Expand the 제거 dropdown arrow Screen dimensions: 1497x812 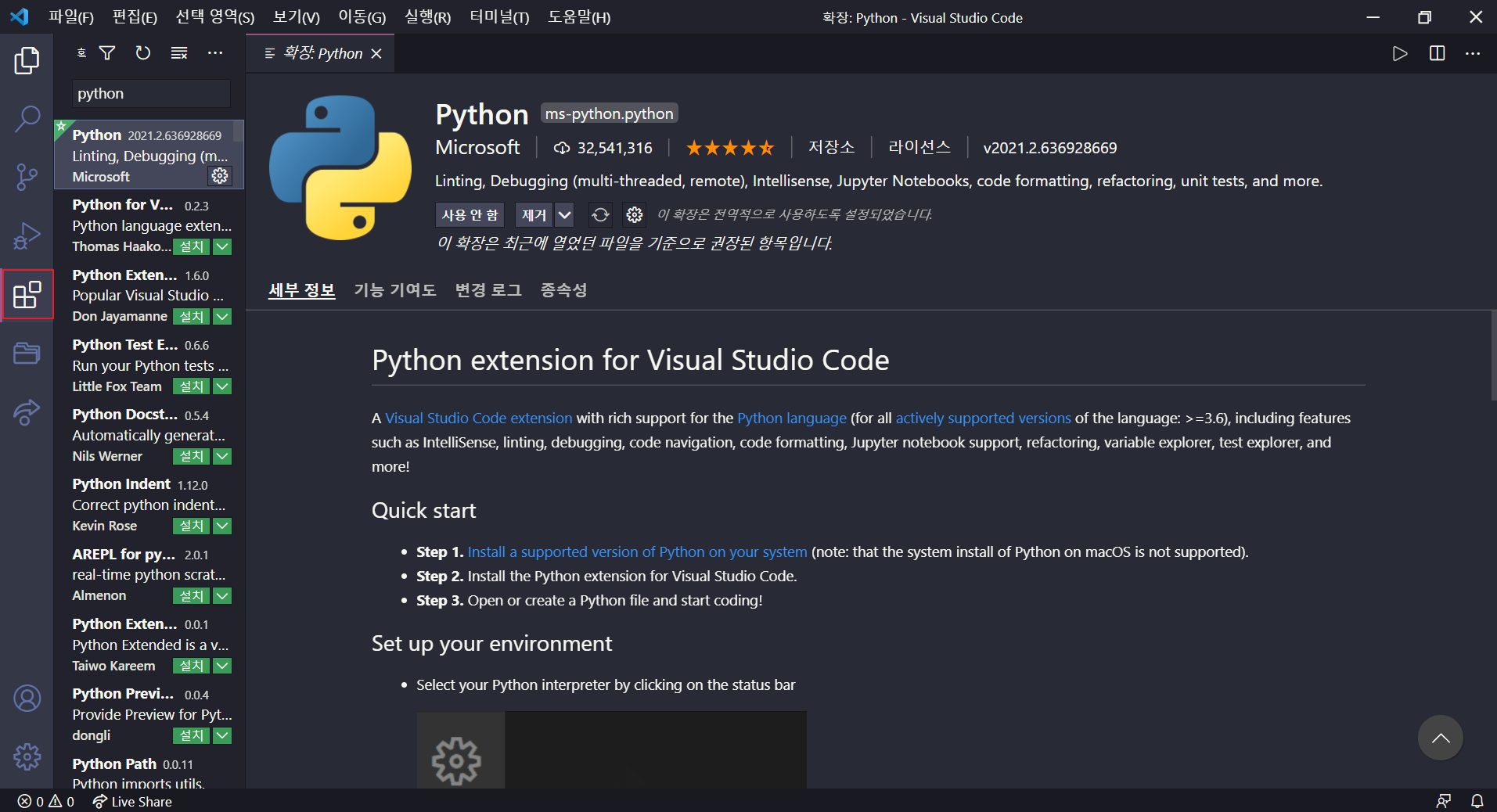(564, 214)
